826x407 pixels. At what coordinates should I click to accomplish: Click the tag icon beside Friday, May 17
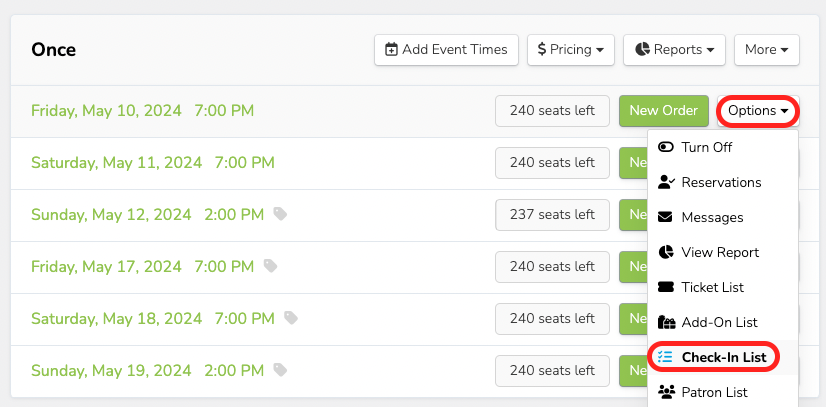tap(271, 266)
